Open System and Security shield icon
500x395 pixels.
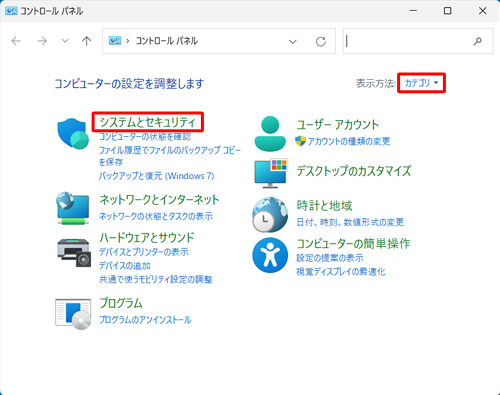[73, 134]
